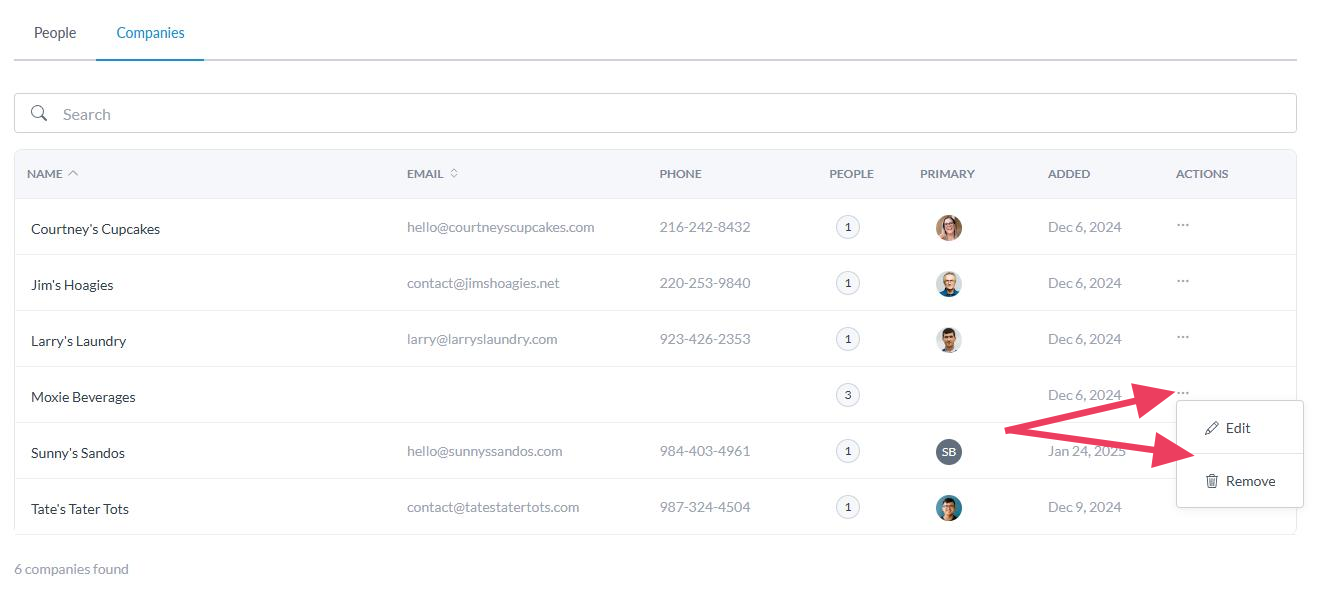Click the people count badge for Moxie Beverages

(847, 395)
